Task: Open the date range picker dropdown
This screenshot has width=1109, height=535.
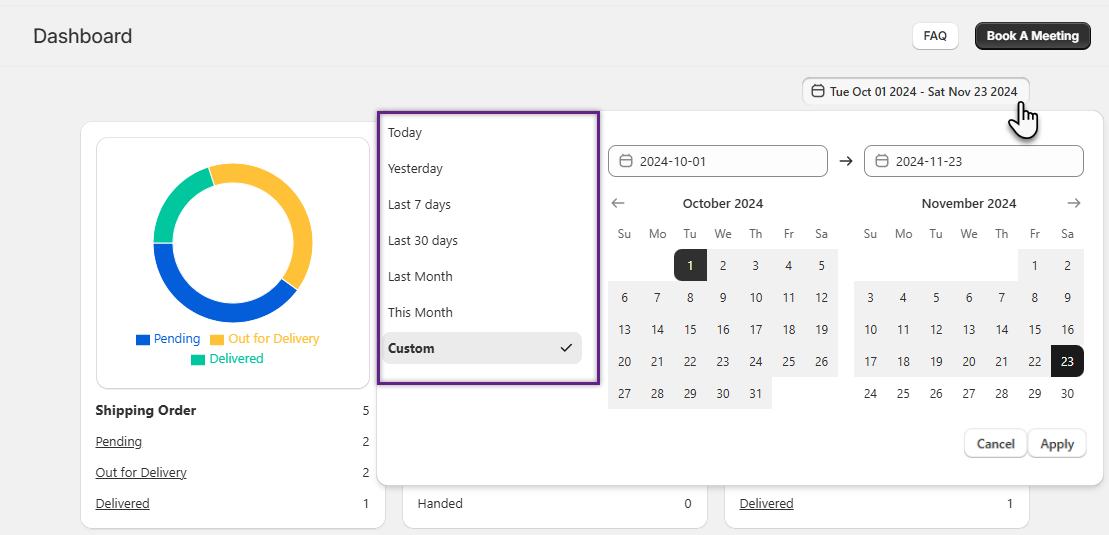Action: (x=915, y=92)
